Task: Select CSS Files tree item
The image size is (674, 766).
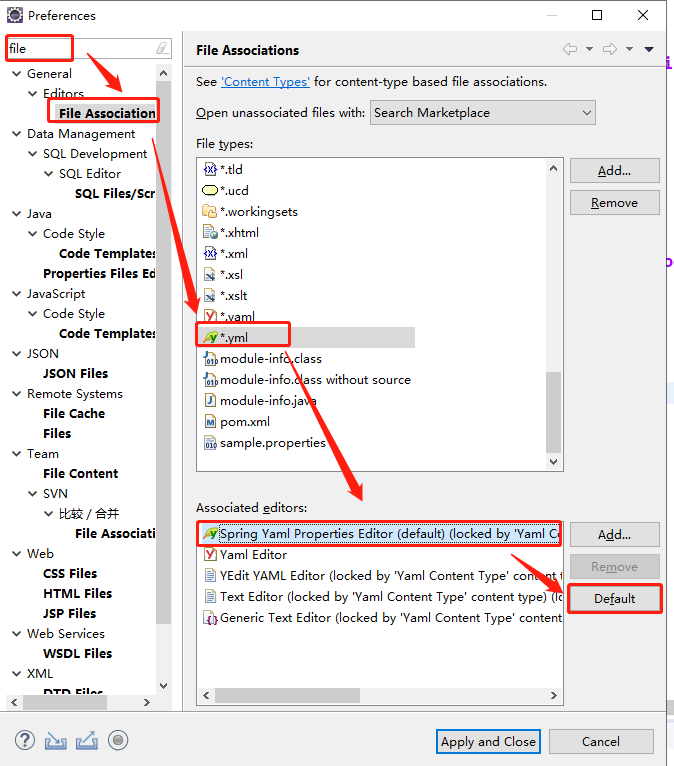Action: tap(70, 574)
